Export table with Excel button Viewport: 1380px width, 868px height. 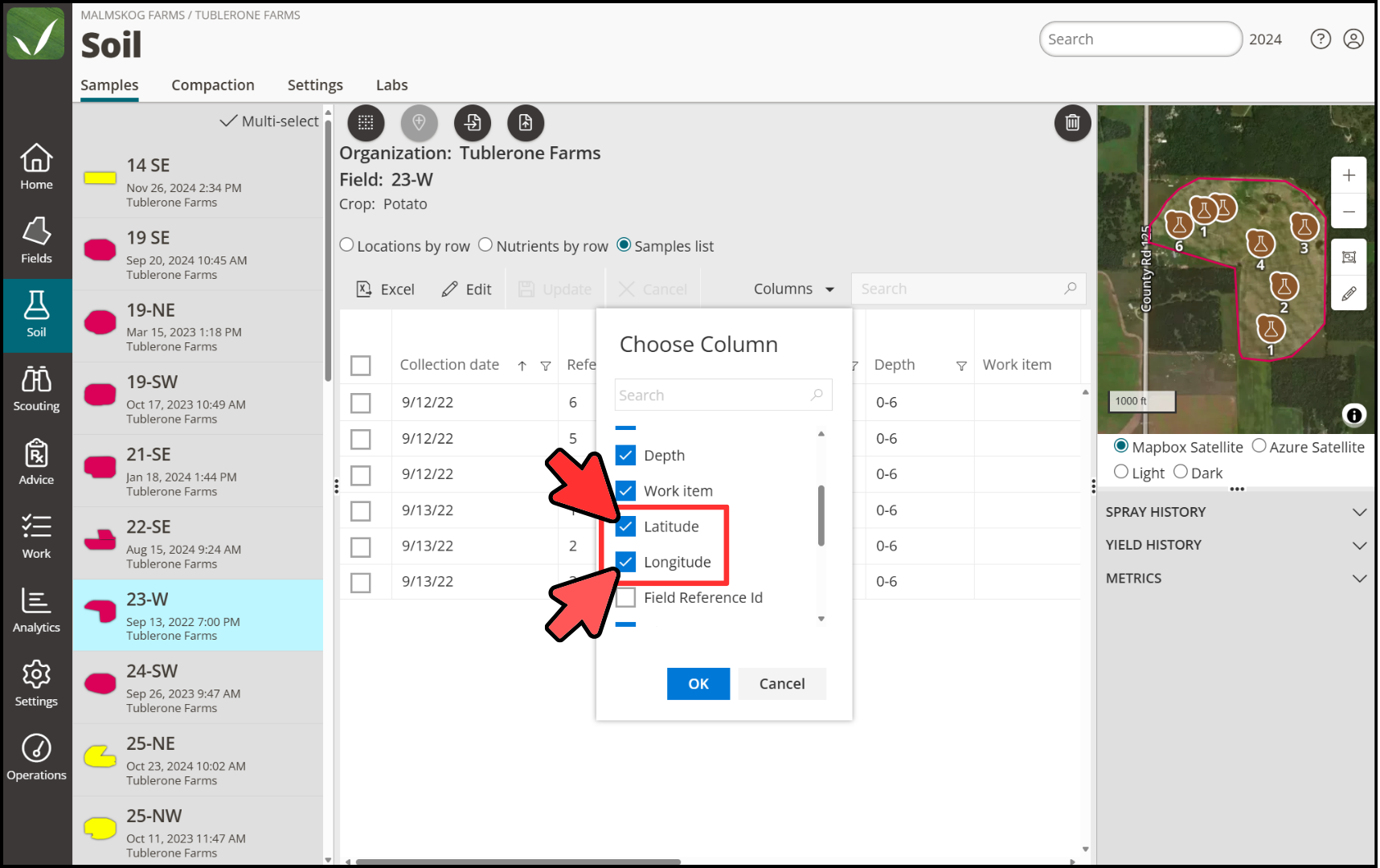(x=386, y=289)
